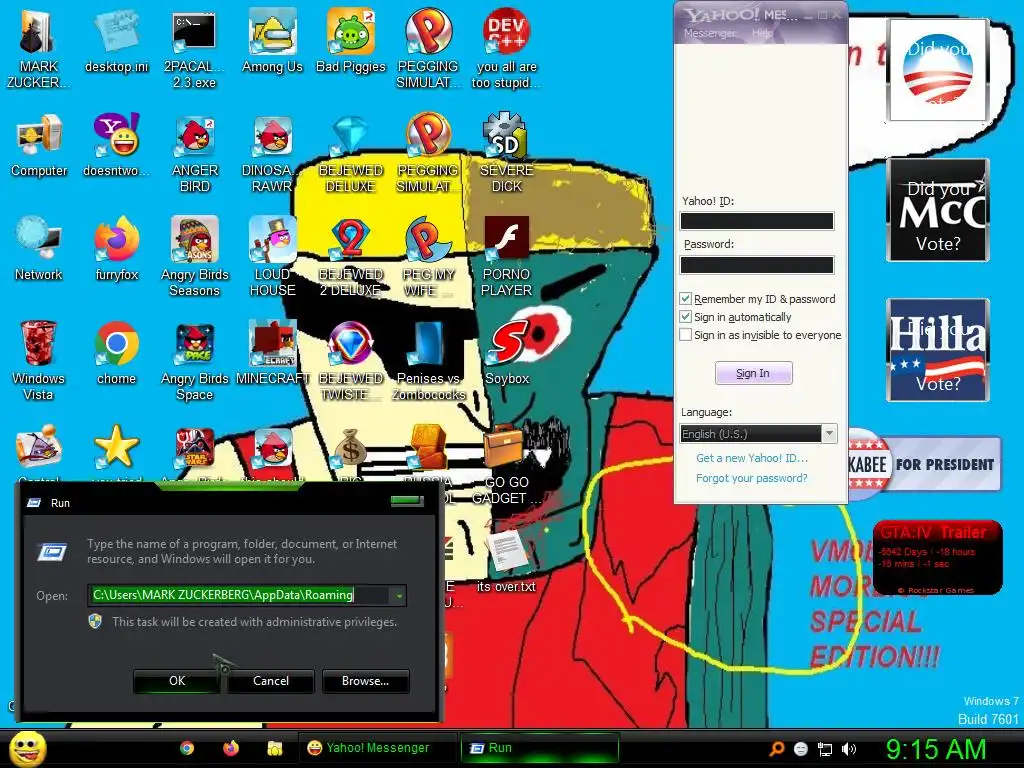This screenshot has width=1024, height=768.
Task: Click the McCain vote gadget
Action: tap(938, 210)
